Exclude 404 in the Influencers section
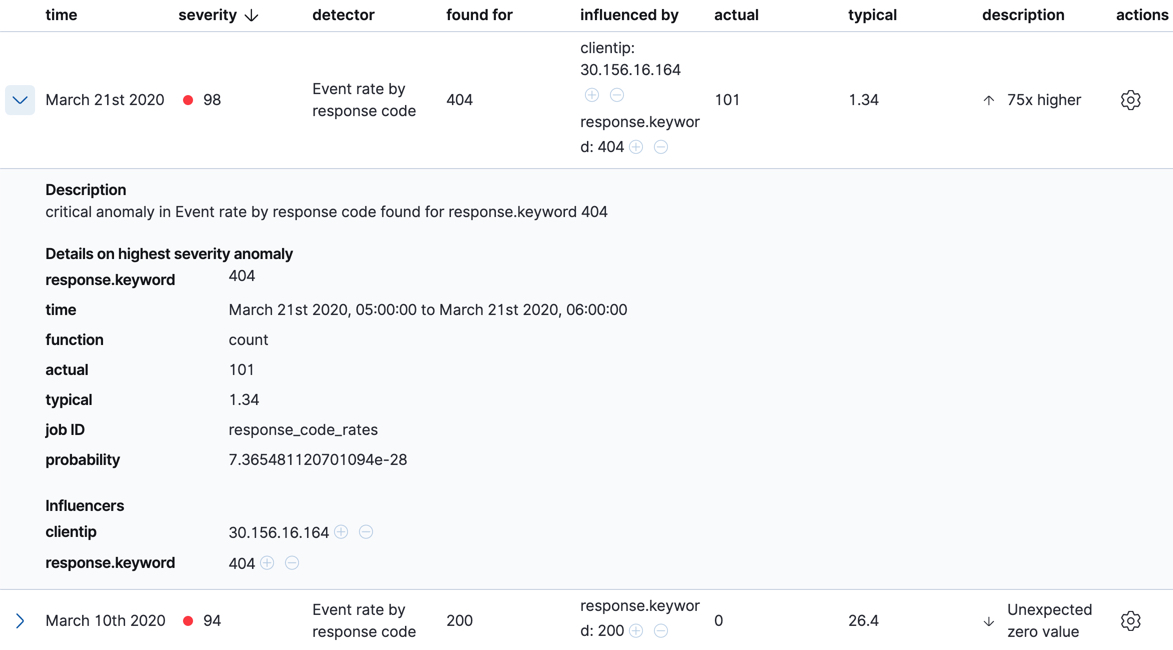This screenshot has width=1173, height=650. [291, 563]
